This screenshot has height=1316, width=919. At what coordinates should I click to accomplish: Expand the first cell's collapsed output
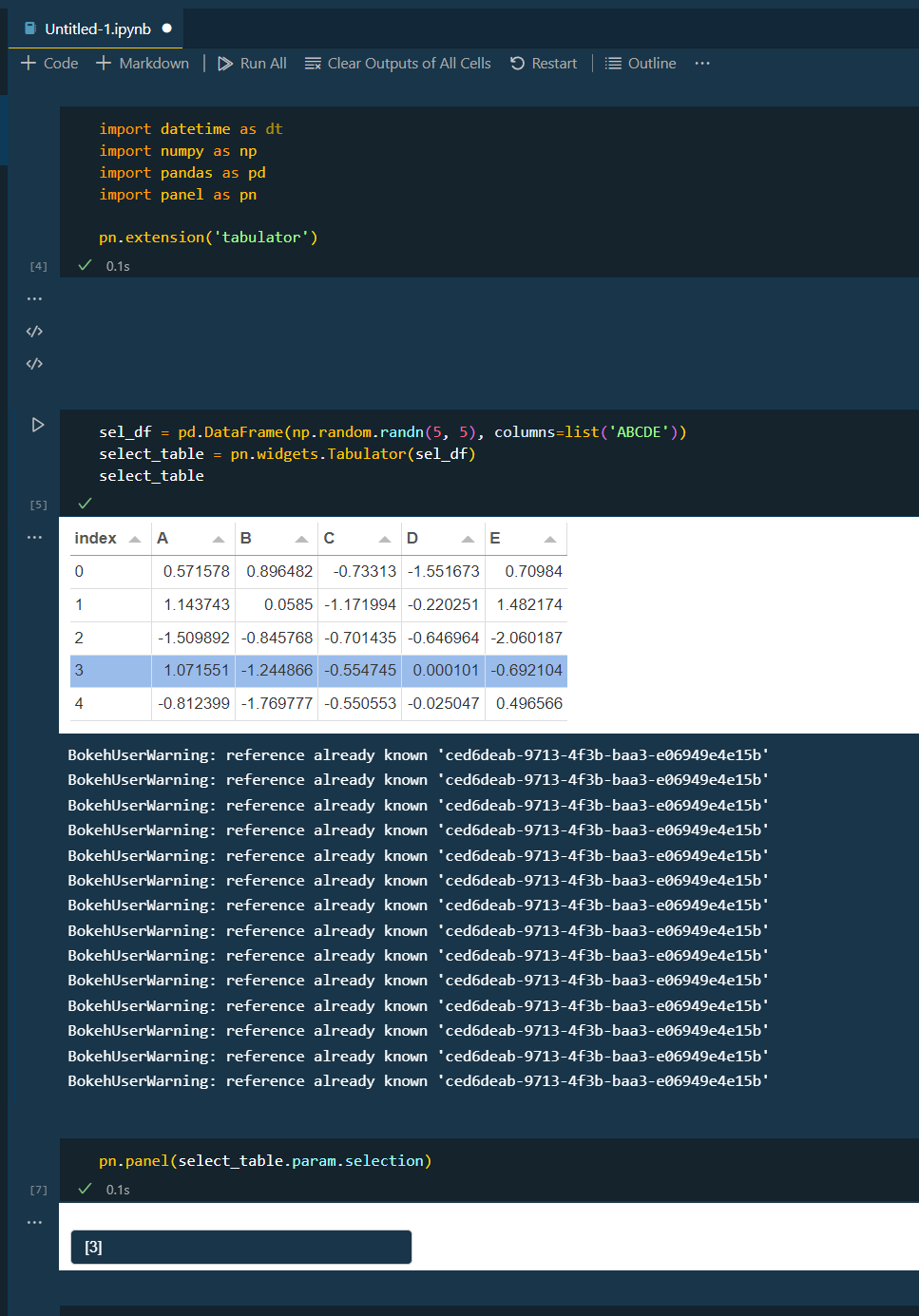tap(34, 297)
